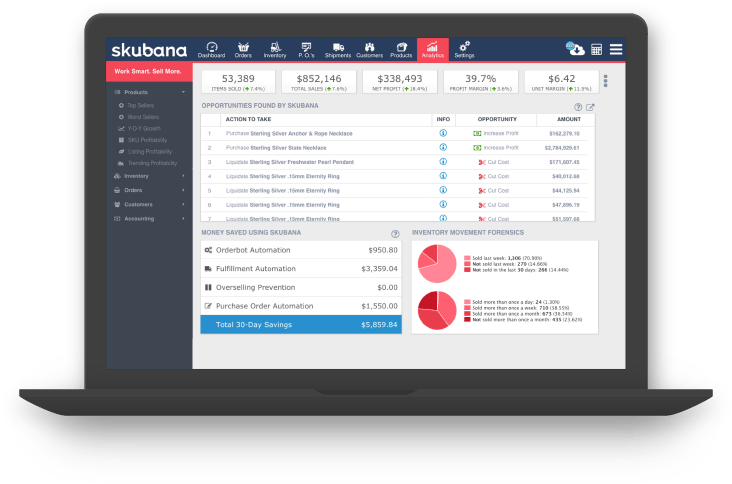This screenshot has height=484, width=732.
Task: Click the Unit Margin $6.42 card
Action: click(562, 82)
